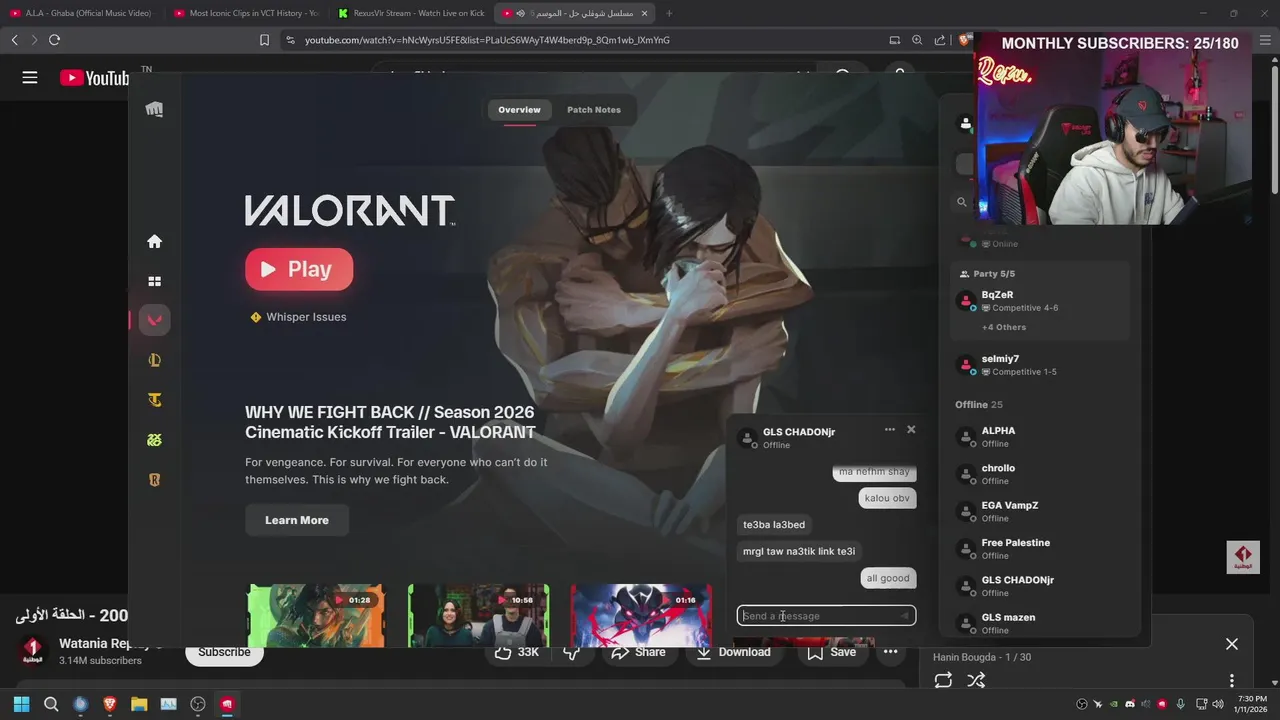Close the YouTube playlist panel
1280x720 pixels.
pyautogui.click(x=1232, y=644)
